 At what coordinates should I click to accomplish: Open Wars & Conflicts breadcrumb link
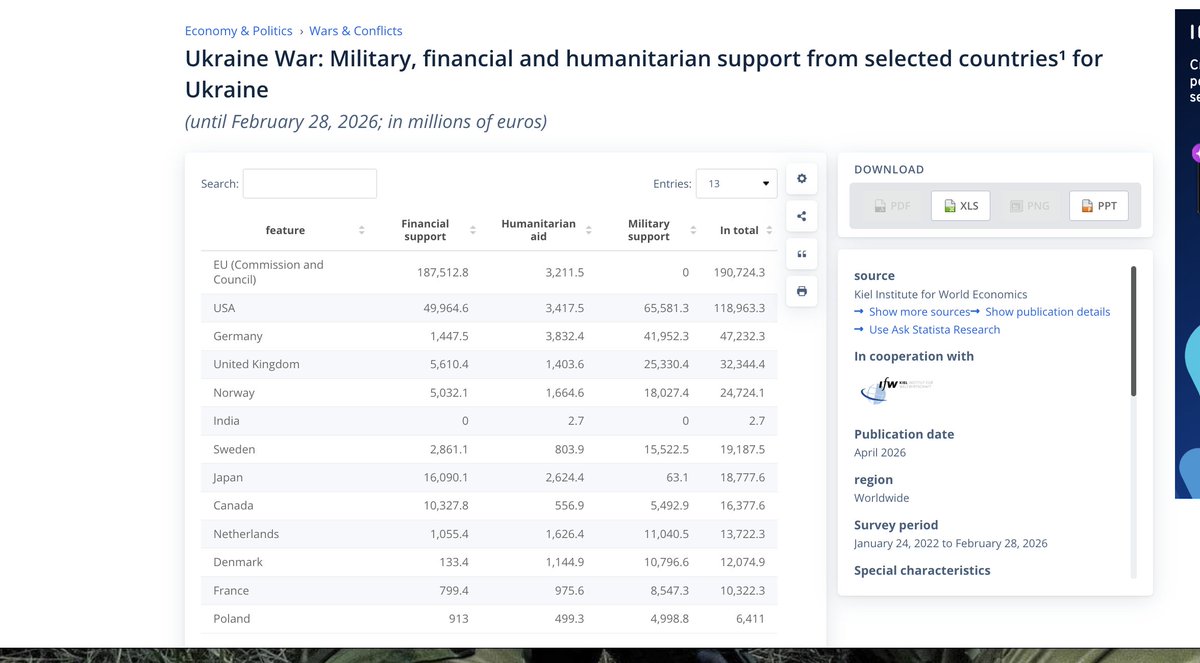[x=356, y=31]
